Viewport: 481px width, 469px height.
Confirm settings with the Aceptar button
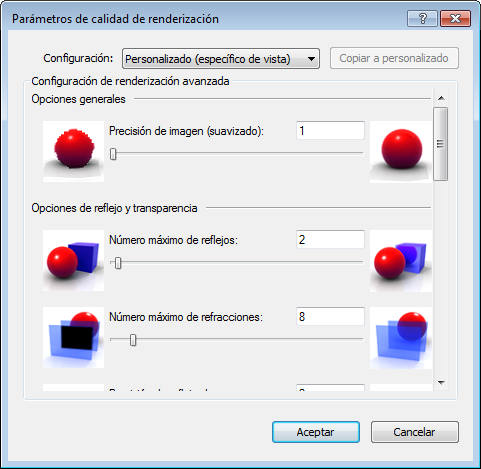316,432
